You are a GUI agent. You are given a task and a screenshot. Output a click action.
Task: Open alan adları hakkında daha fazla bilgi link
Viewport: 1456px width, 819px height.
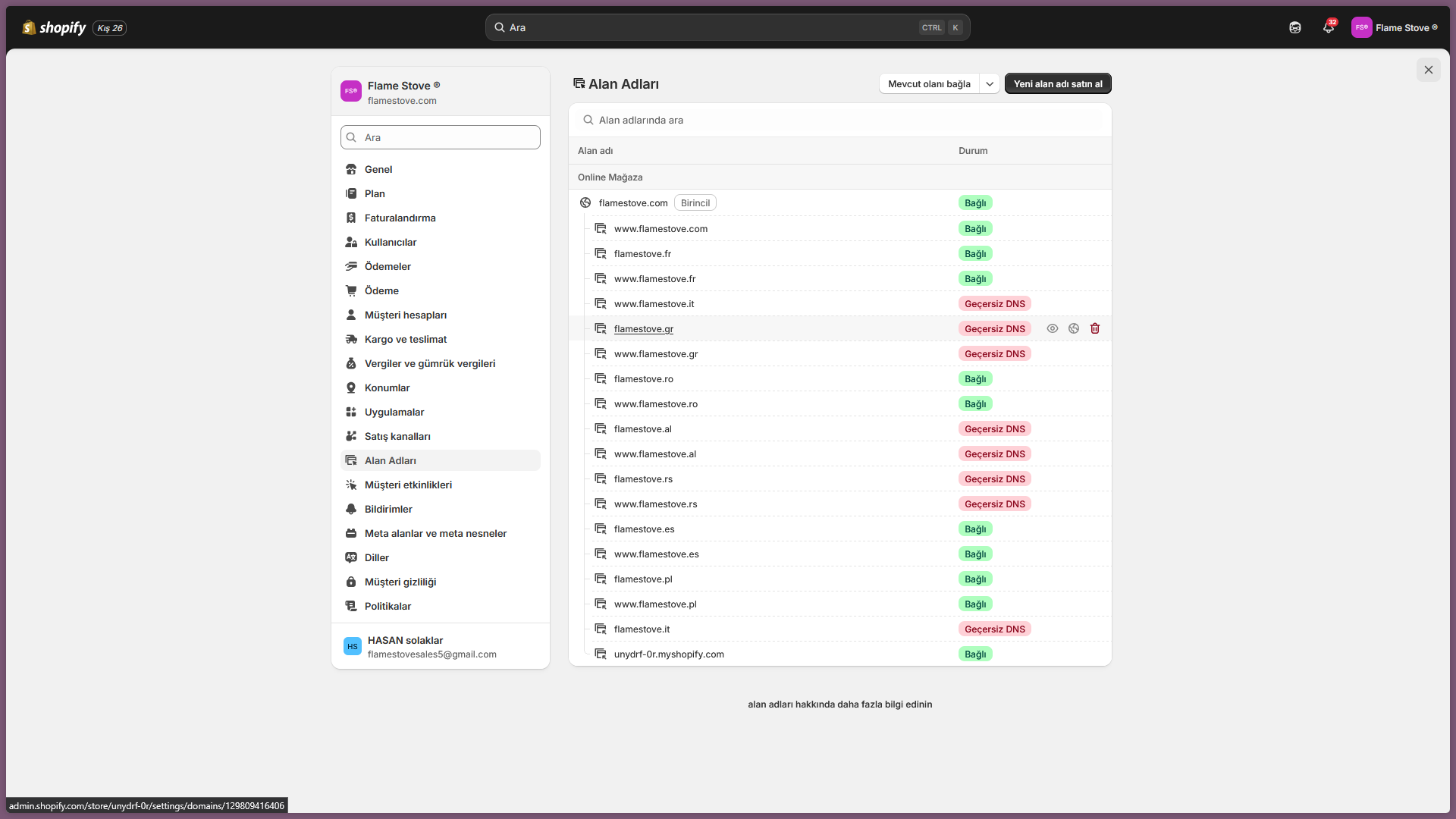[840, 704]
